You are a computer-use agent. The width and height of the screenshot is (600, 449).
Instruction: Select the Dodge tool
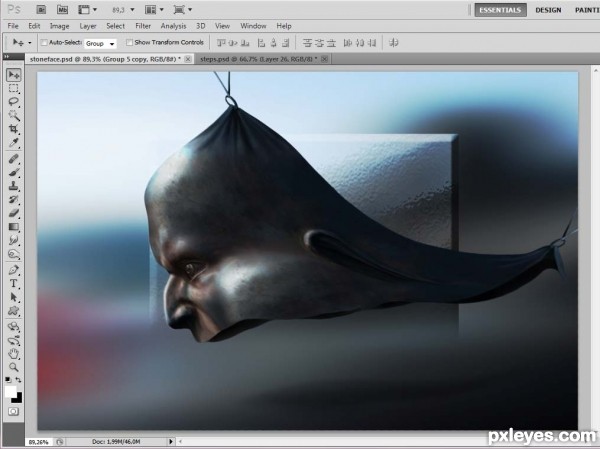[14, 254]
